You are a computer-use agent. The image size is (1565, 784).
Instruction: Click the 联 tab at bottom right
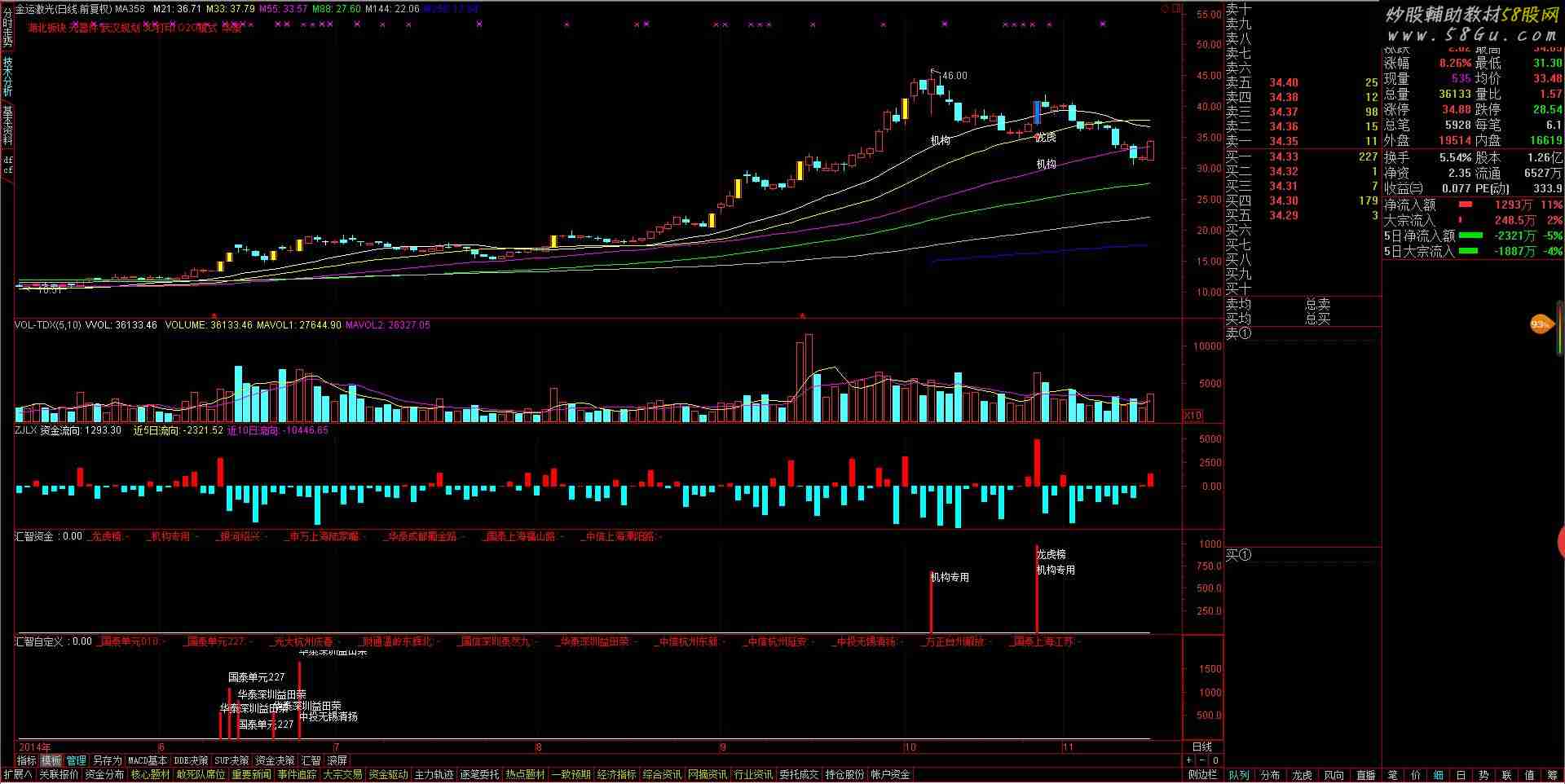(x=1506, y=774)
